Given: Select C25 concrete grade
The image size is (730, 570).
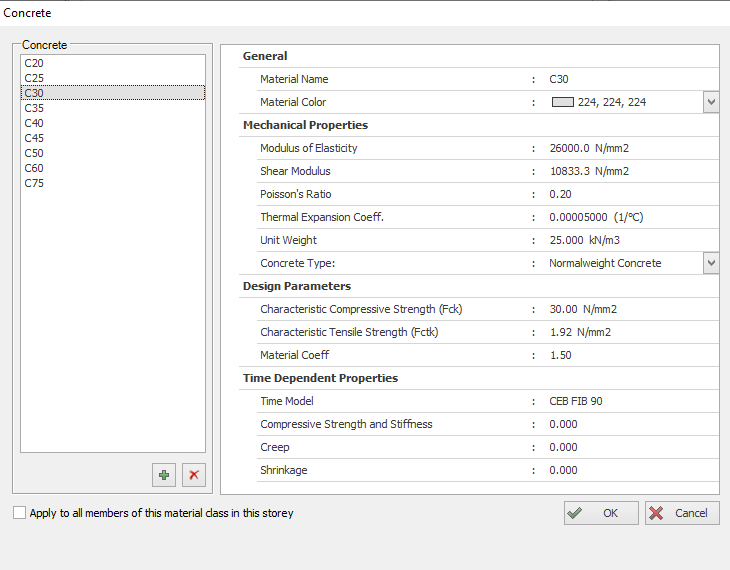Looking at the screenshot, I should (34, 78).
